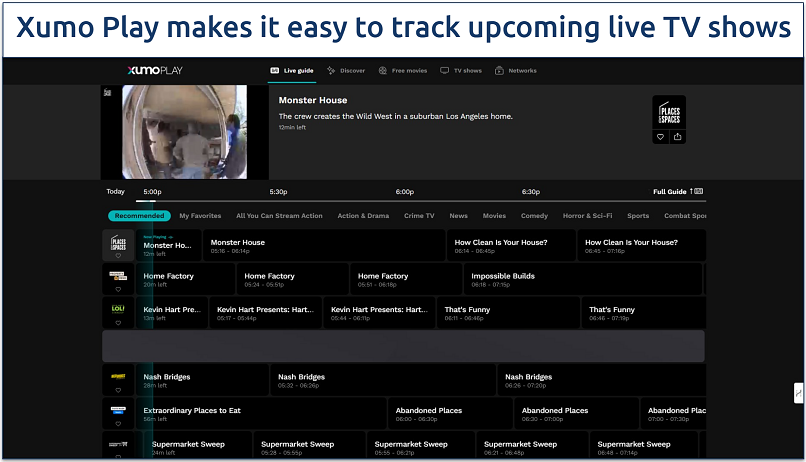Select Home Factory 20m left listing
806x462 pixels.
[x=185, y=279]
